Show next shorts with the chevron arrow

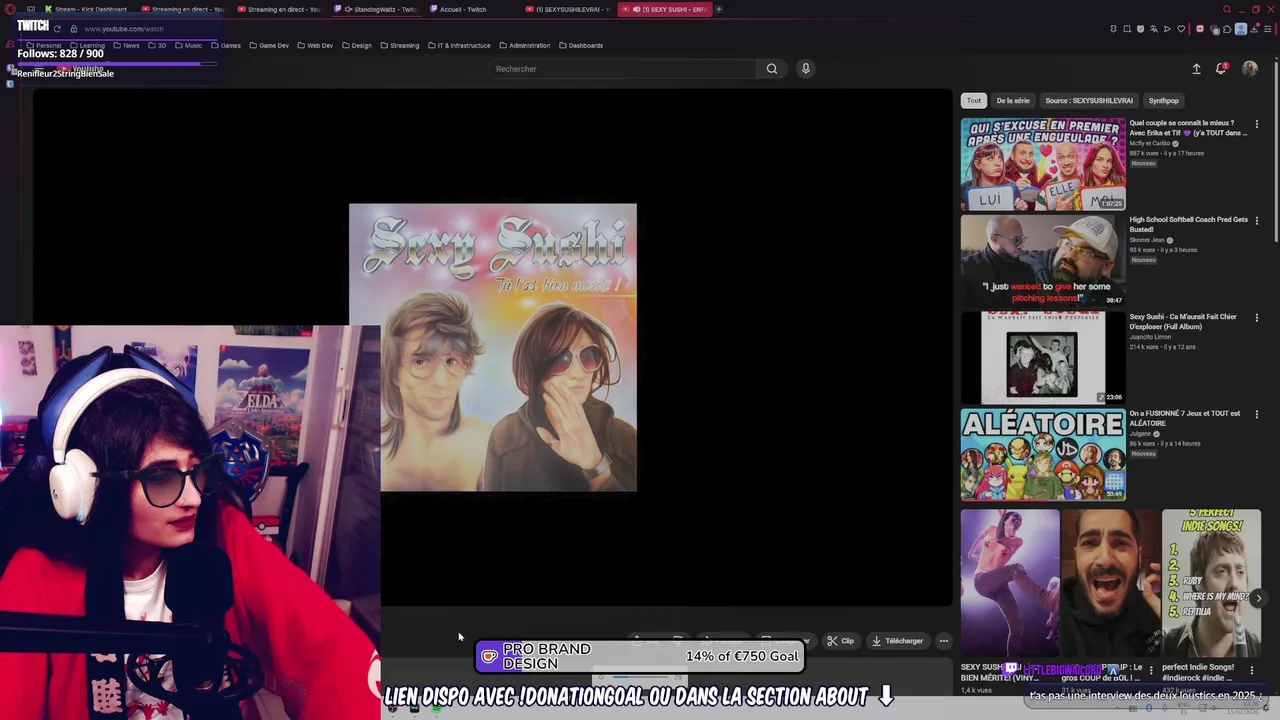(1259, 598)
